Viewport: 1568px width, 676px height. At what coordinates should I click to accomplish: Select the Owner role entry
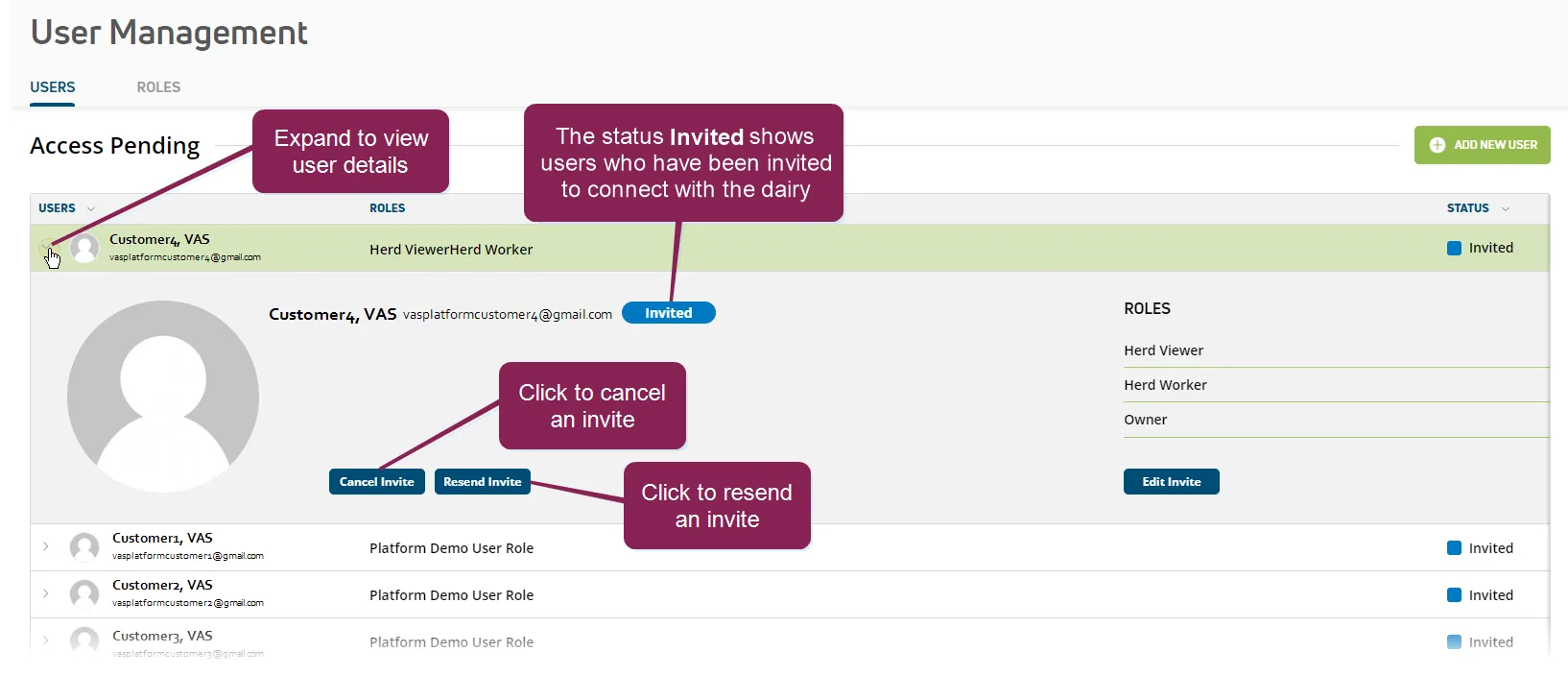click(x=1146, y=420)
